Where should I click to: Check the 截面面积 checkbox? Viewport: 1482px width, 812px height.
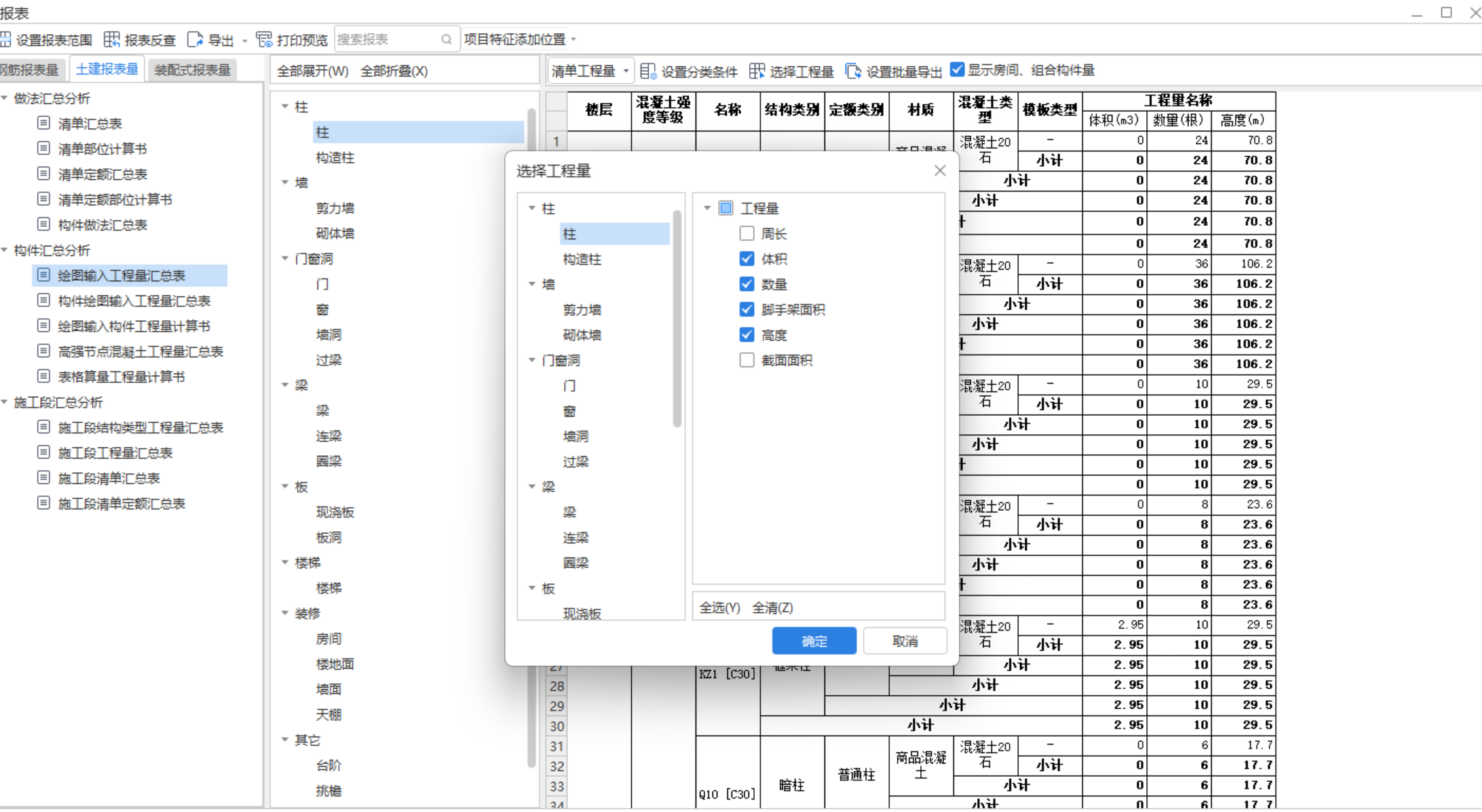click(x=747, y=360)
